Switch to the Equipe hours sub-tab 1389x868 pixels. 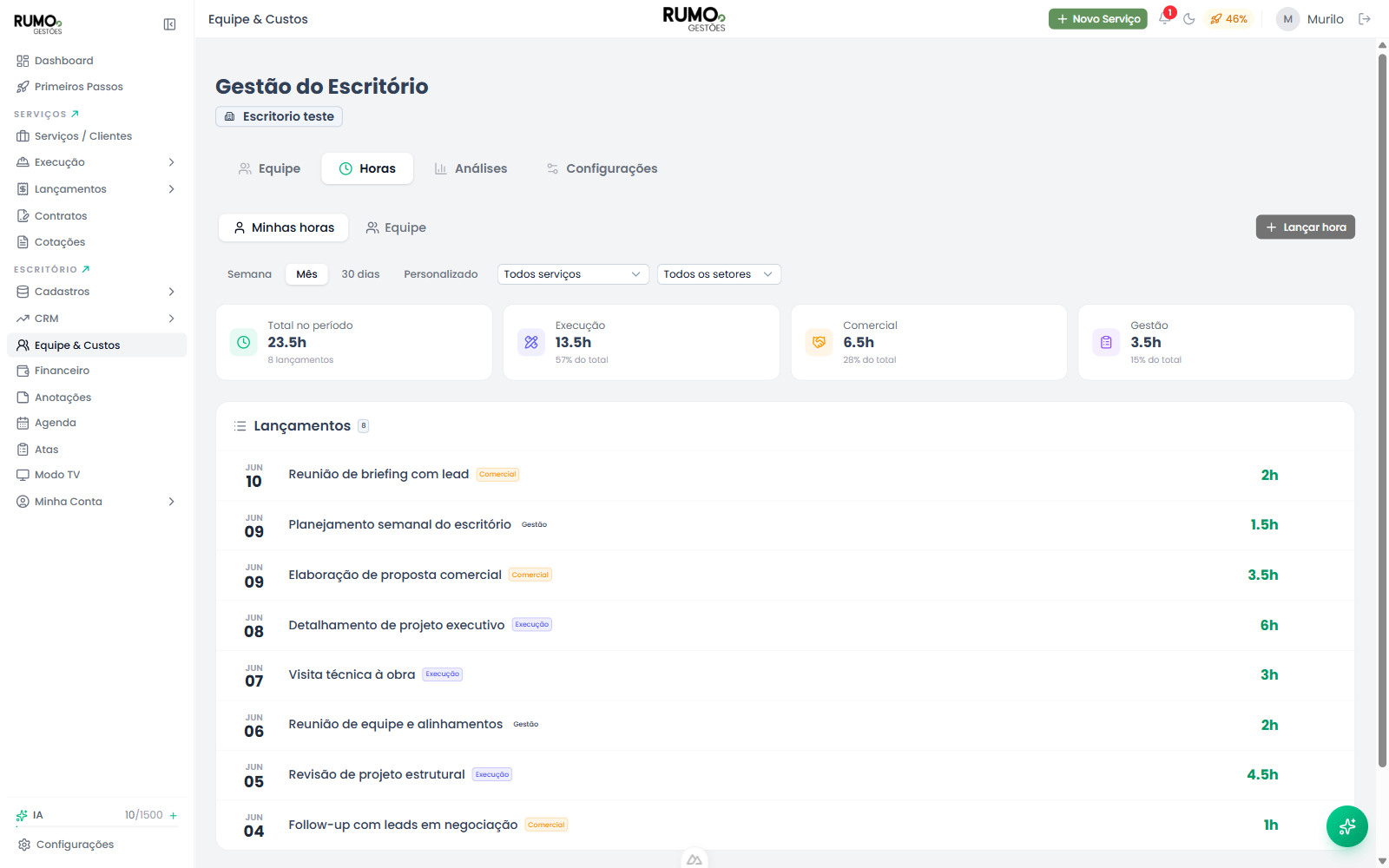[396, 227]
